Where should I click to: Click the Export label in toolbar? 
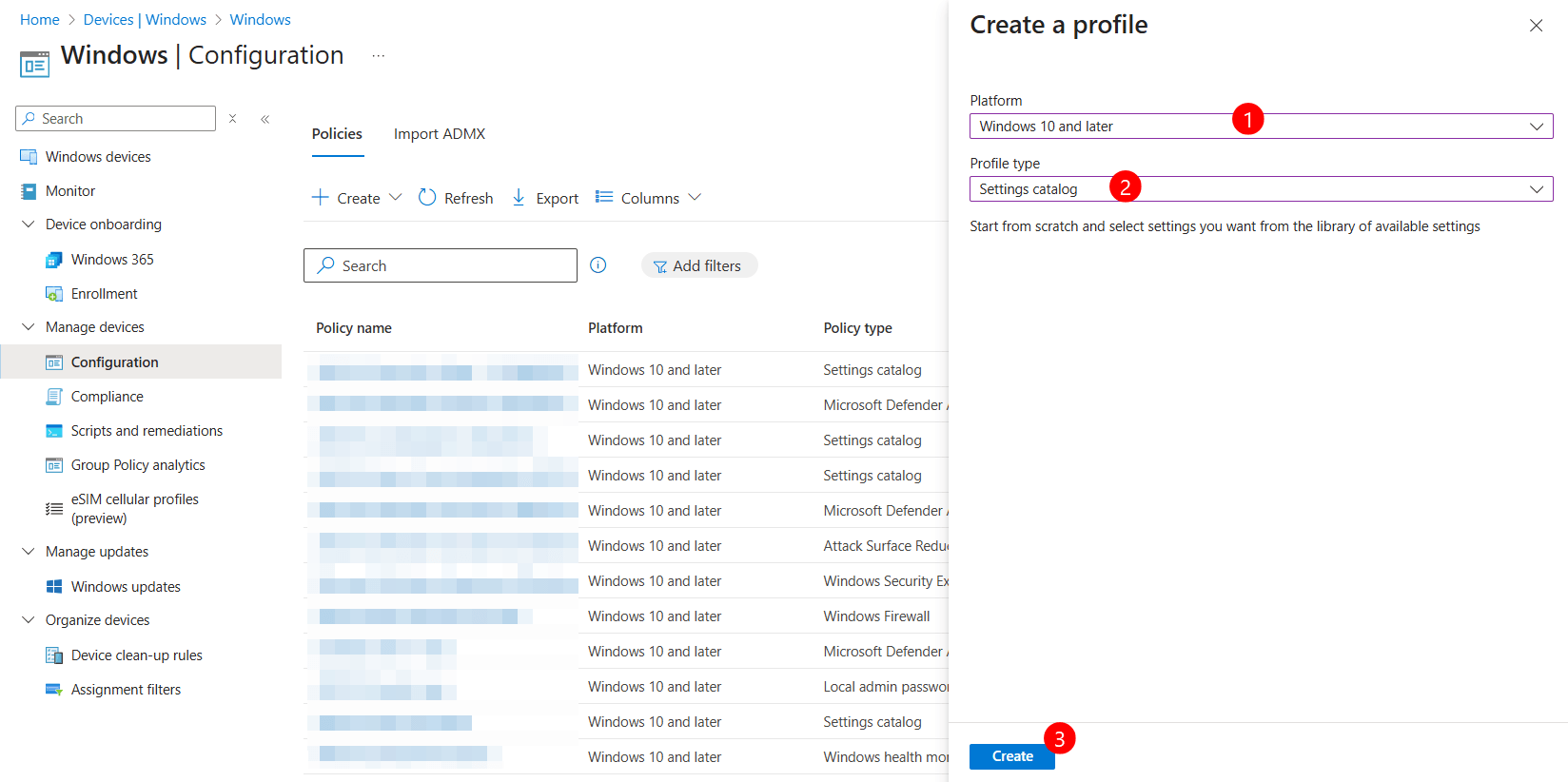tap(558, 198)
